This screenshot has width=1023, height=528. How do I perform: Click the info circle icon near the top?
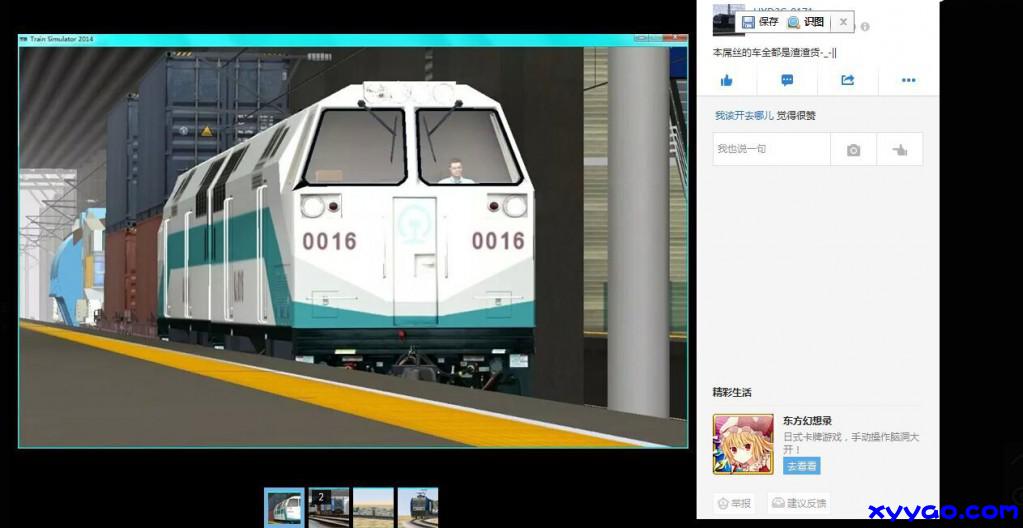pos(865,27)
